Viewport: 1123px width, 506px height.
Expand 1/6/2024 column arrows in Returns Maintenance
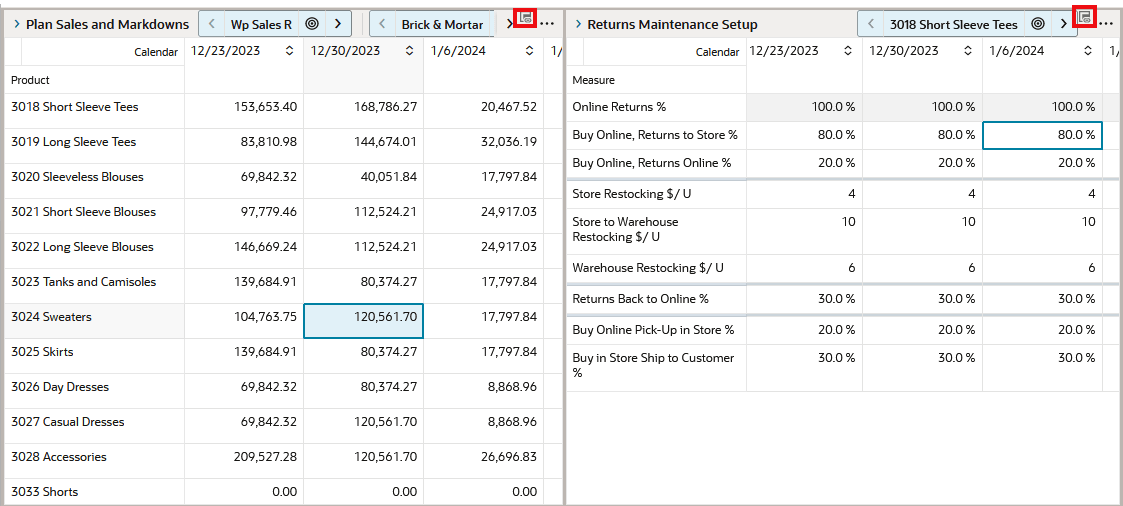pyautogui.click(x=1087, y=51)
